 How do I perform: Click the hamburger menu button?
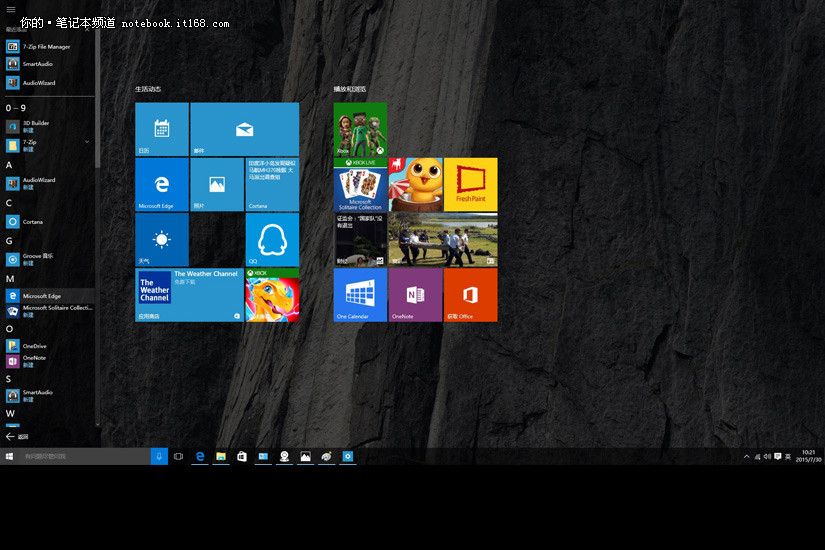pyautogui.click(x=11, y=9)
